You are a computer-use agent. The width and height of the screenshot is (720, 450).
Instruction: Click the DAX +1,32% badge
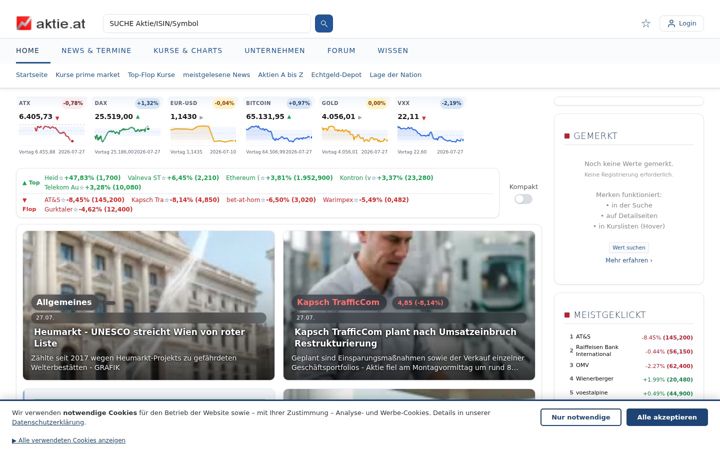147,103
